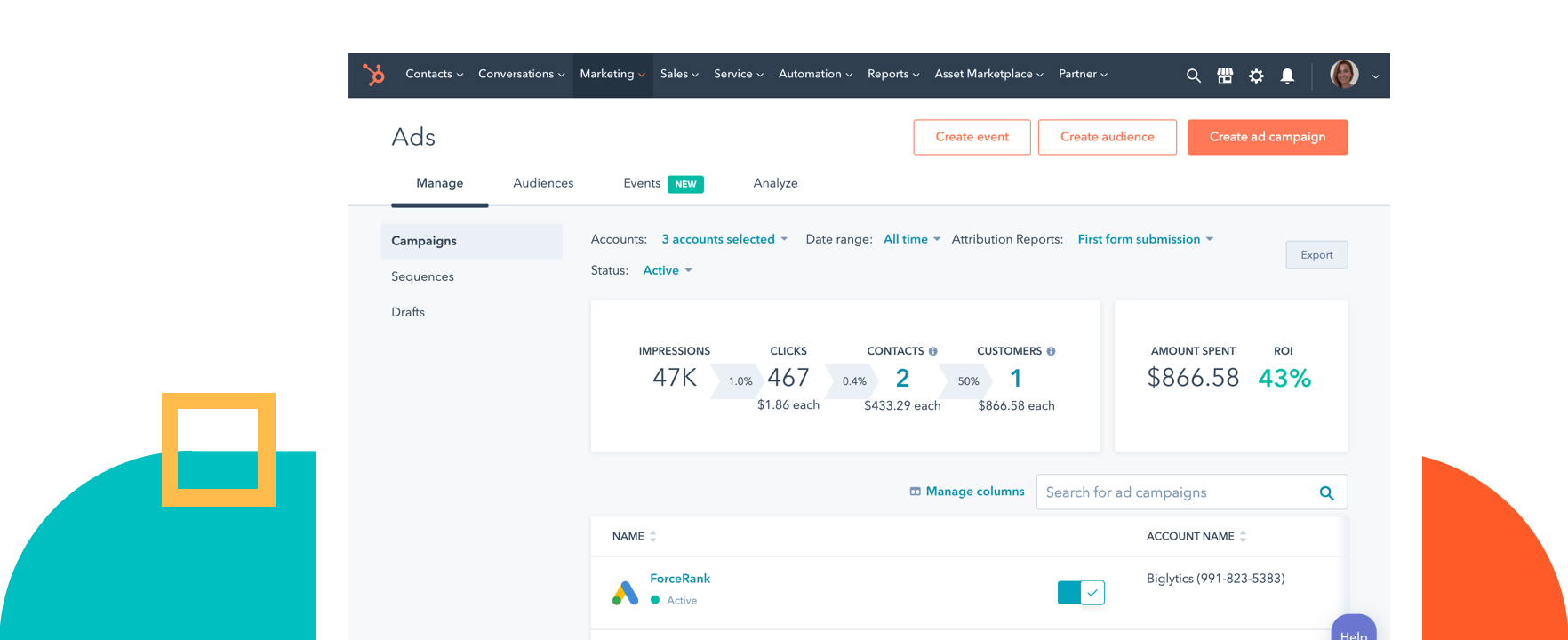The height and width of the screenshot is (640, 1568).
Task: Open the Active status dropdown
Action: tap(668, 270)
